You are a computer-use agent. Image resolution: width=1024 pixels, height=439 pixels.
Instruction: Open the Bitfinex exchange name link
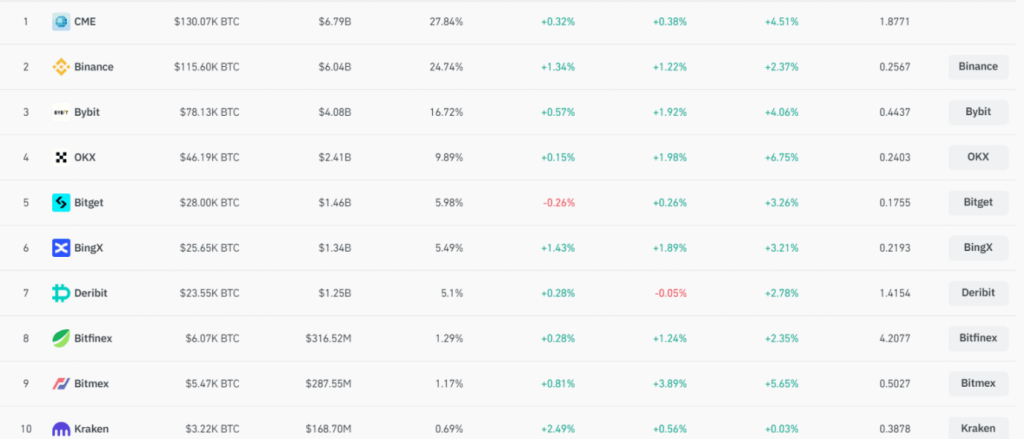point(93,338)
